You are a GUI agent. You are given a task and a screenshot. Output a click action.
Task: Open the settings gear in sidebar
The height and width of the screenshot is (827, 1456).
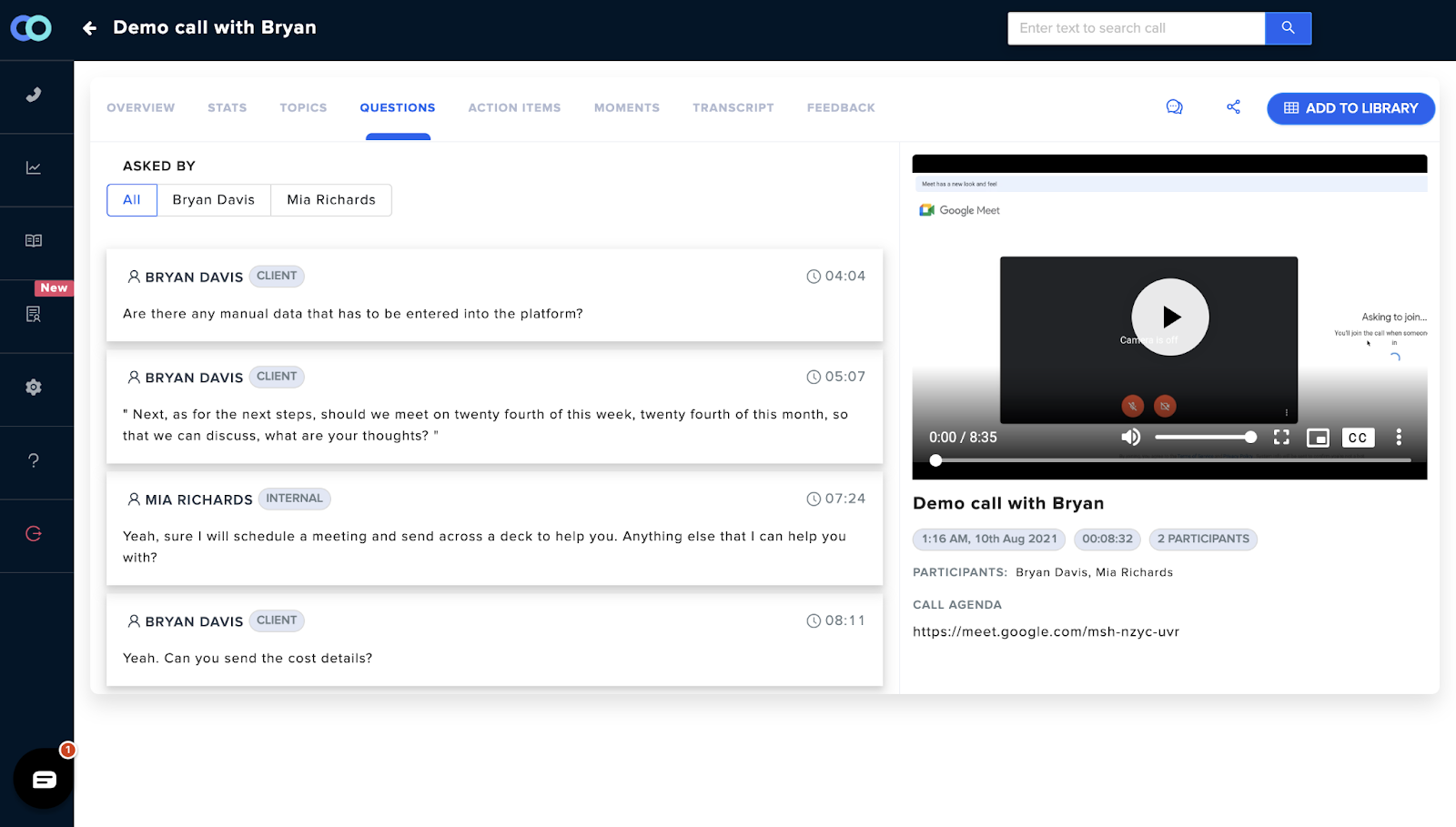point(34,388)
